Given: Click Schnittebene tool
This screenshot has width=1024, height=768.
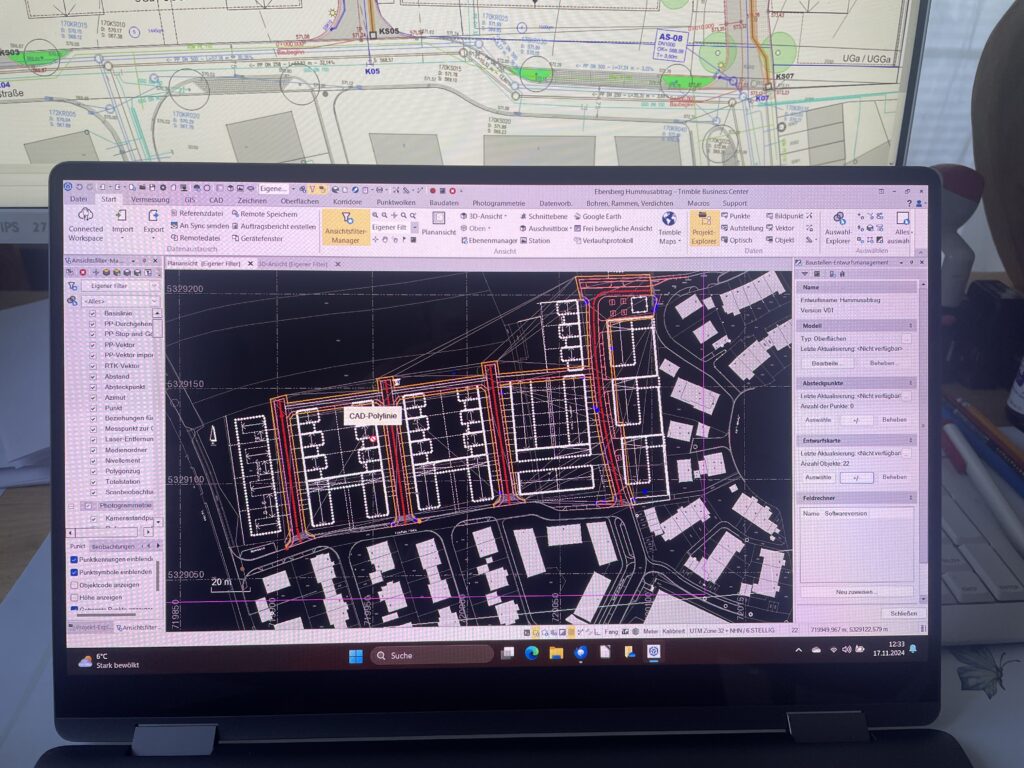Looking at the screenshot, I should click(x=543, y=216).
